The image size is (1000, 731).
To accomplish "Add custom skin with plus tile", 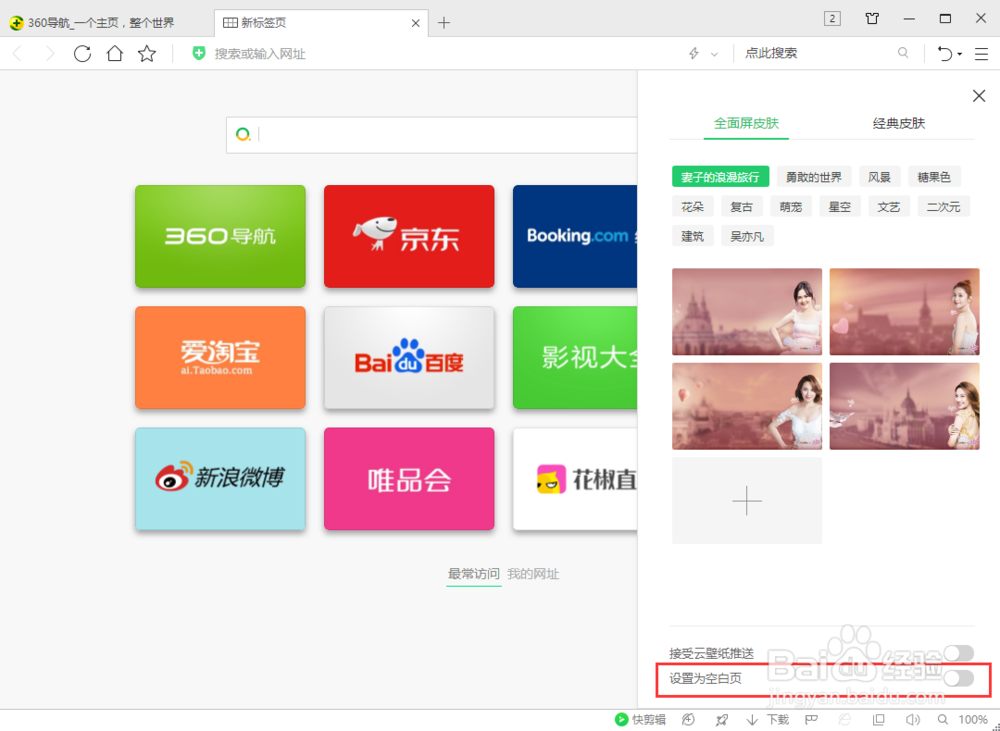I will [747, 501].
